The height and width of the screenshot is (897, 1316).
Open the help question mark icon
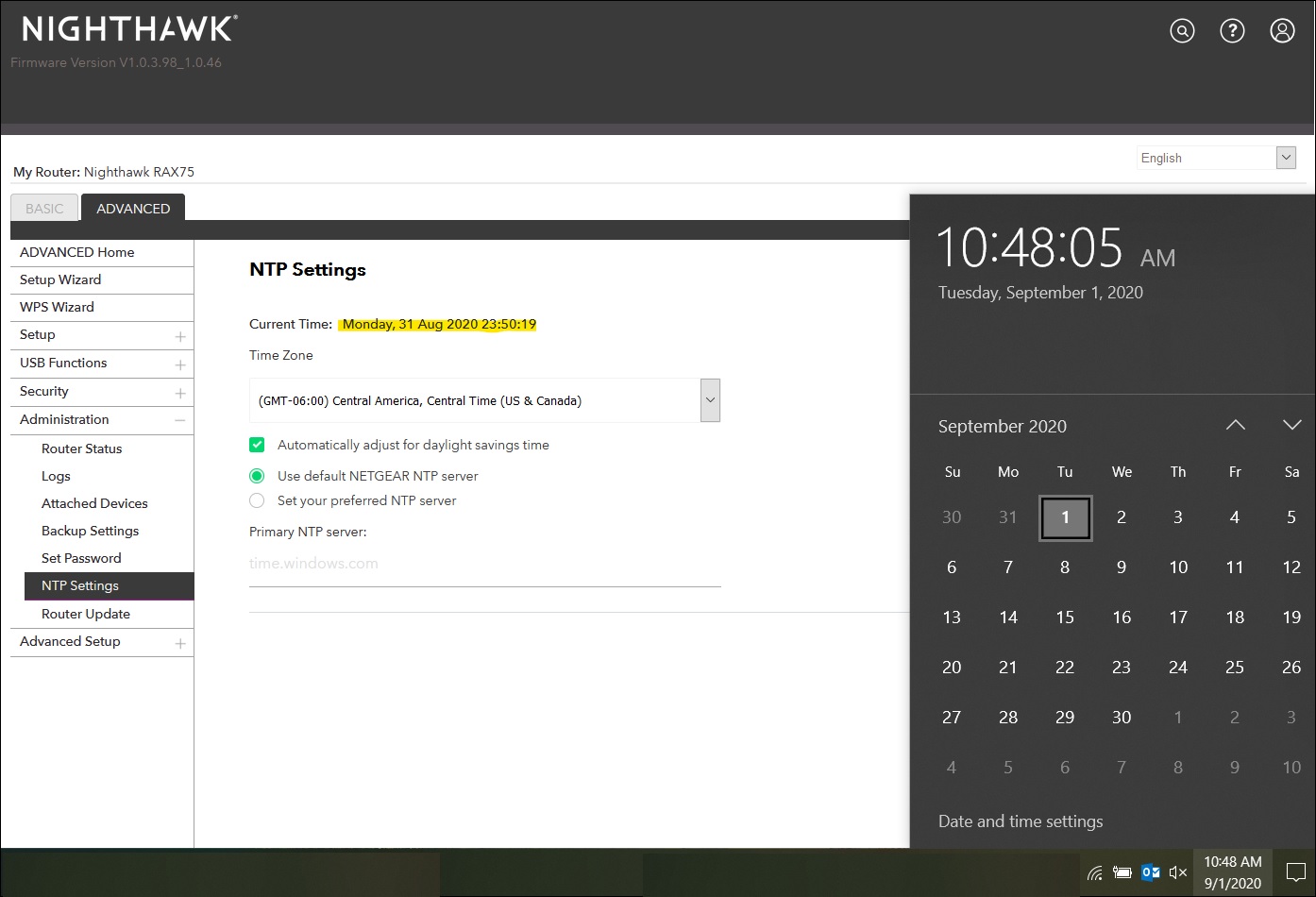1232,31
